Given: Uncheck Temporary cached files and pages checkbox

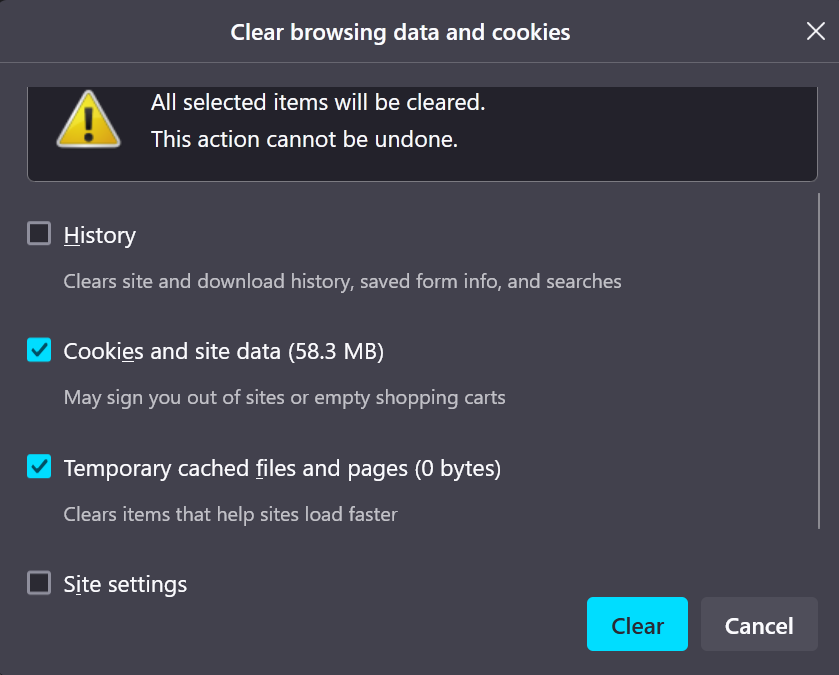Looking at the screenshot, I should point(39,466).
